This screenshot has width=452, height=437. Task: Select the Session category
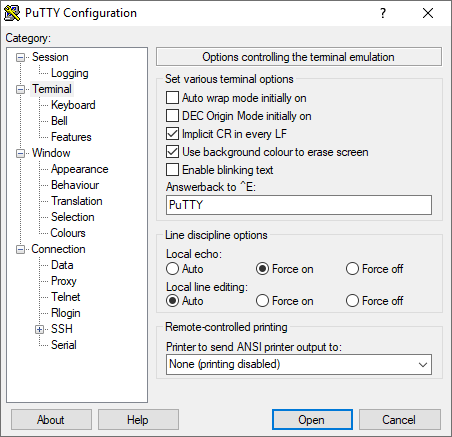[x=50, y=57]
